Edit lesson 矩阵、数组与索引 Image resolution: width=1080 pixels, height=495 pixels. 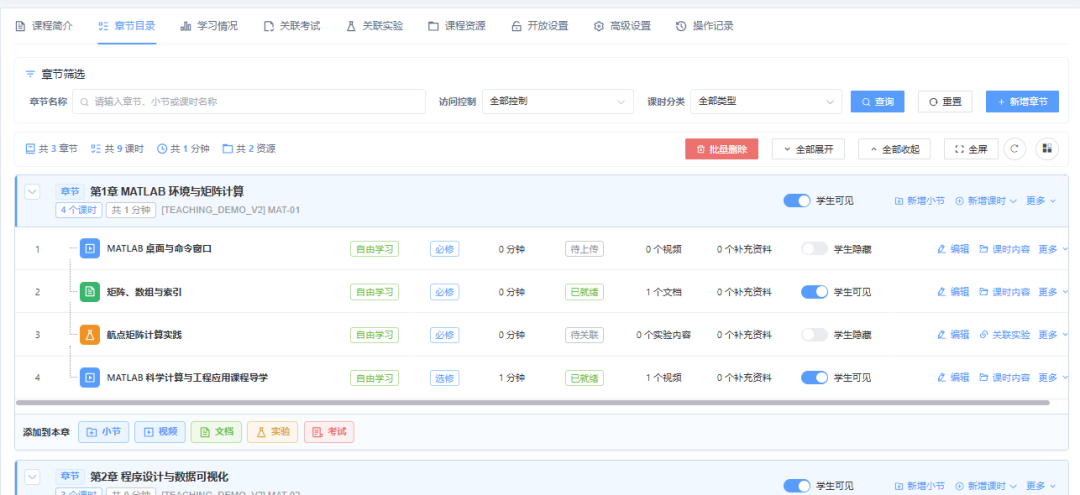pyautogui.click(x=954, y=292)
